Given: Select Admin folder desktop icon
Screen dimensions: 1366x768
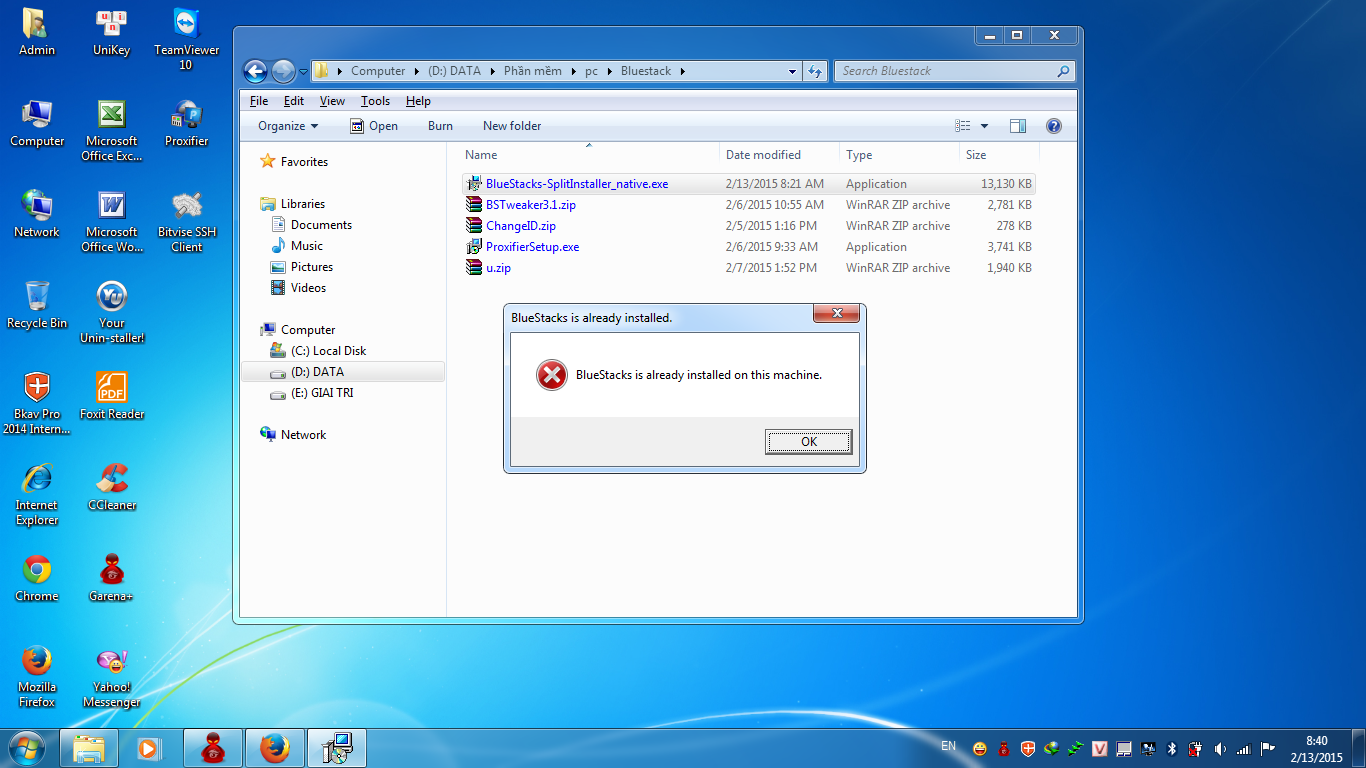Looking at the screenshot, I should 37,32.
